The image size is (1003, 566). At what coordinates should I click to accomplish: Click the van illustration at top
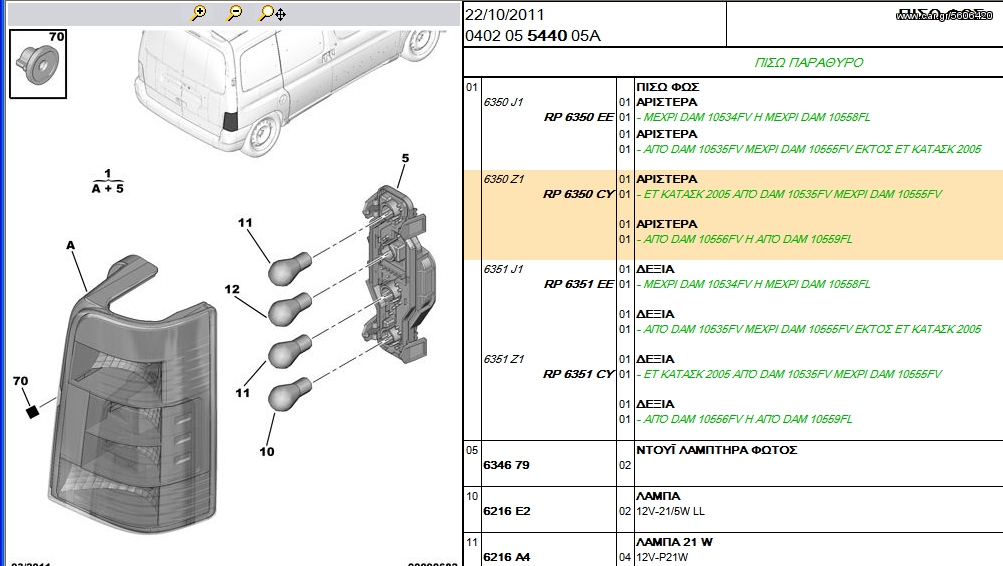288,90
